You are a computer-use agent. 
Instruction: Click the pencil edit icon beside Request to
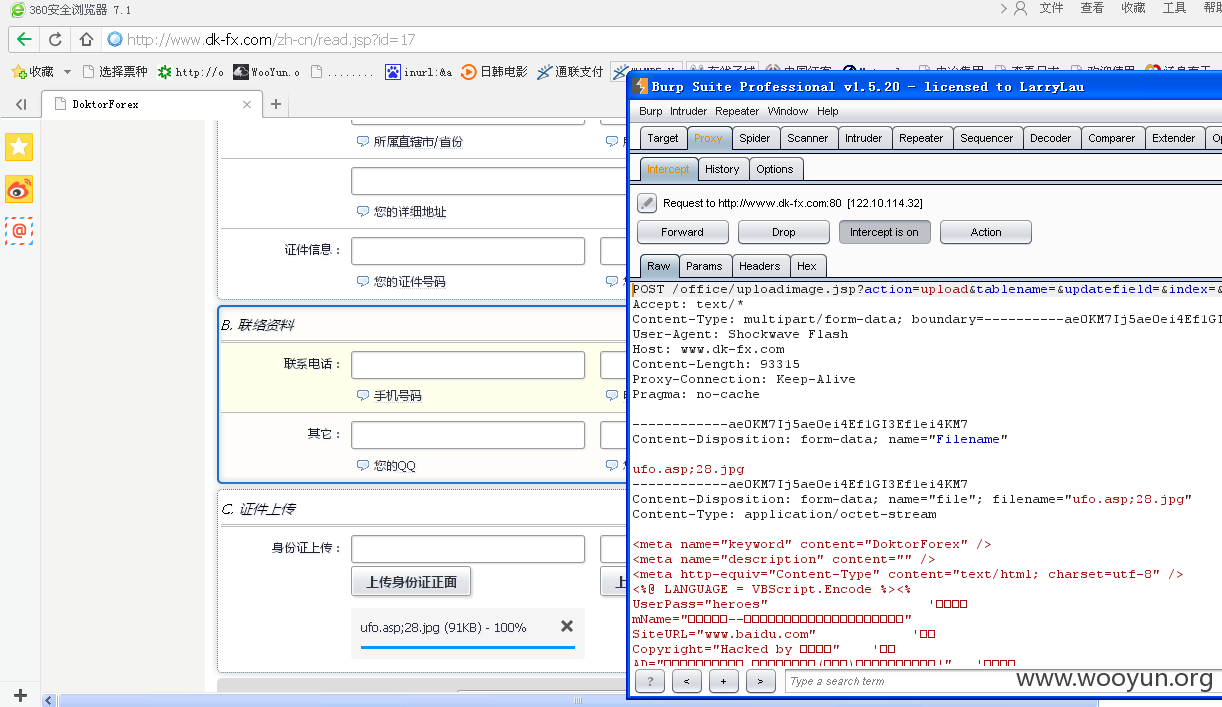(647, 203)
